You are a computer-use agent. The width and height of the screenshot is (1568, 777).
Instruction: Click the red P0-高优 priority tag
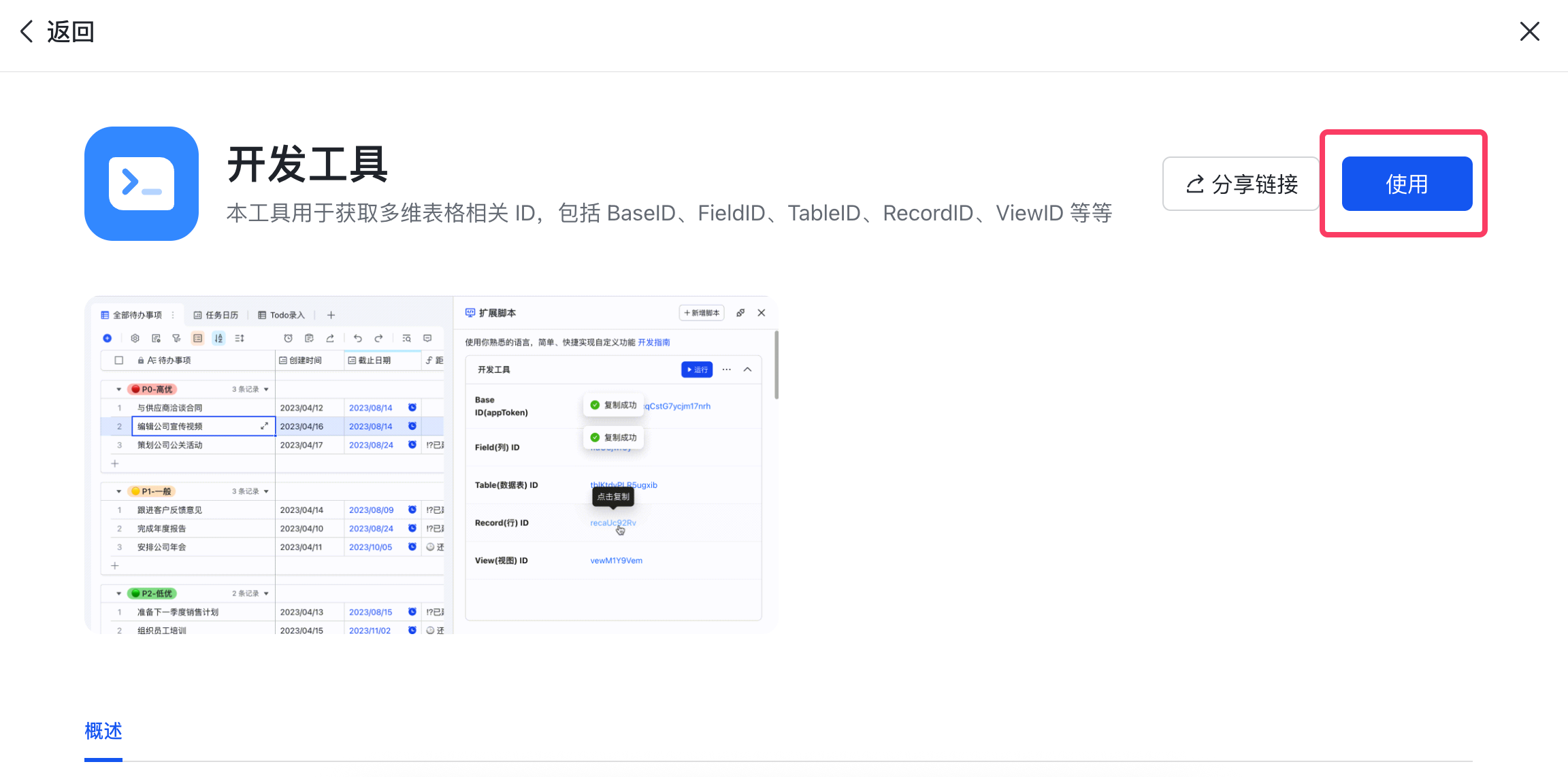[x=152, y=389]
